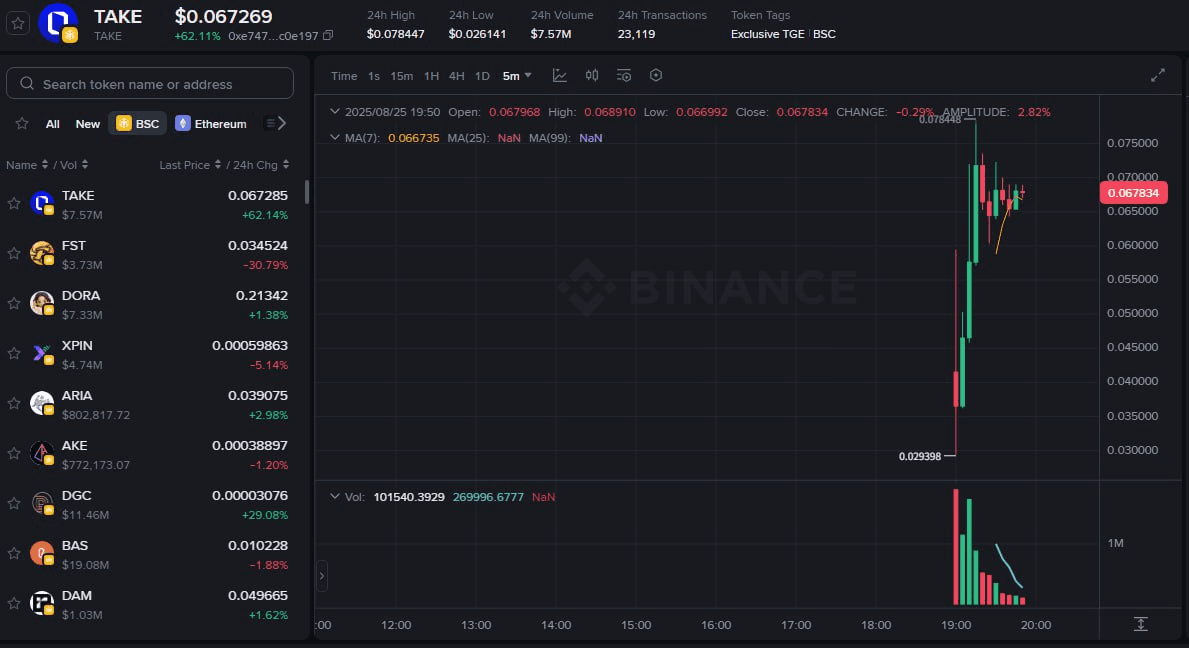Click MA(7) value 0.066735

pyautogui.click(x=413, y=138)
